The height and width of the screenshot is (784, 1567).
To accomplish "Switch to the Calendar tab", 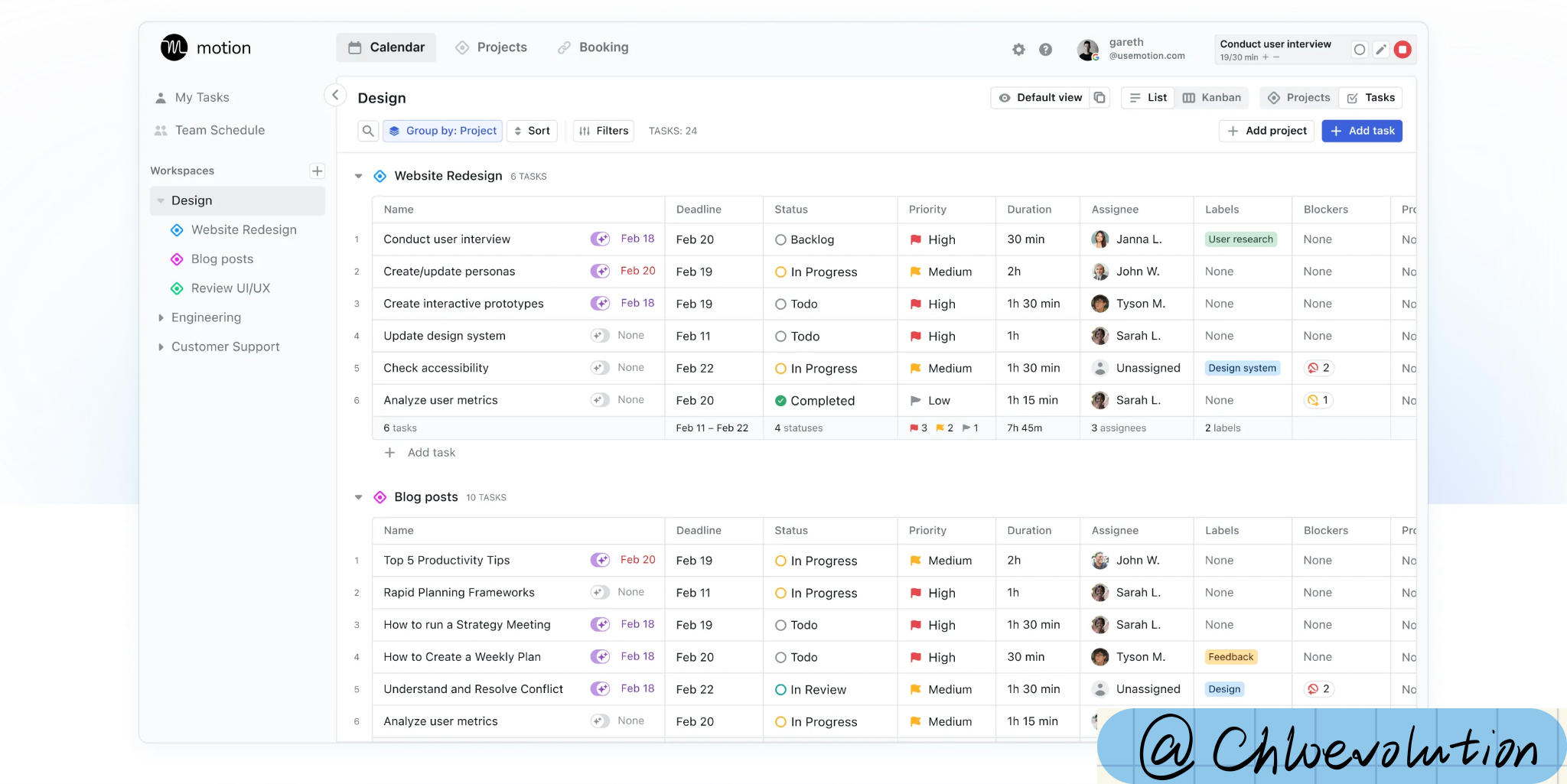I will (x=386, y=47).
